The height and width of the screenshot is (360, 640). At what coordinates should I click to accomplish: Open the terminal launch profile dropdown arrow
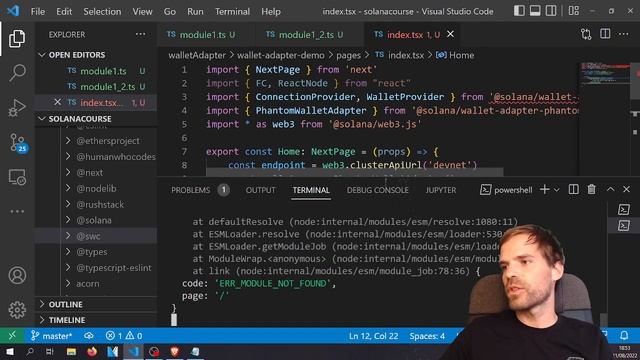coord(556,190)
